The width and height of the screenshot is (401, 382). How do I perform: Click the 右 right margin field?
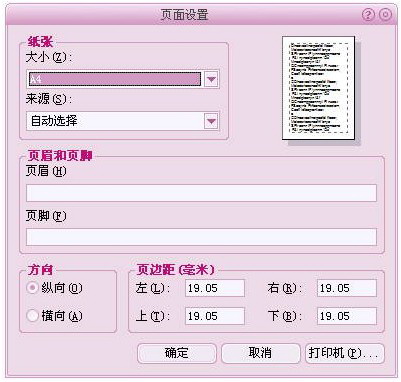347,288
